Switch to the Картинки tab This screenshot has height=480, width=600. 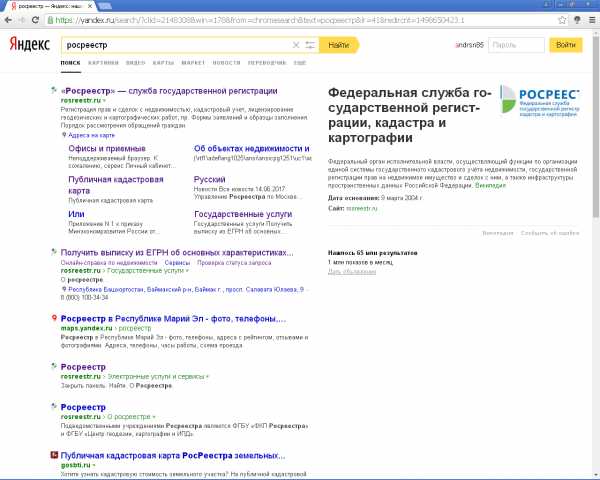103,63
